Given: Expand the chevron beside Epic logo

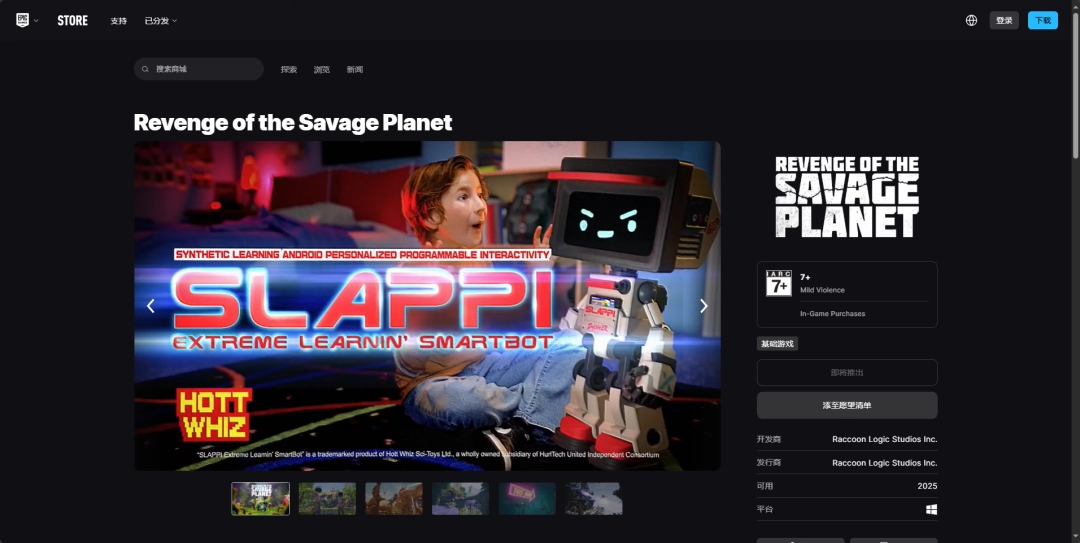Looking at the screenshot, I should click(37, 21).
